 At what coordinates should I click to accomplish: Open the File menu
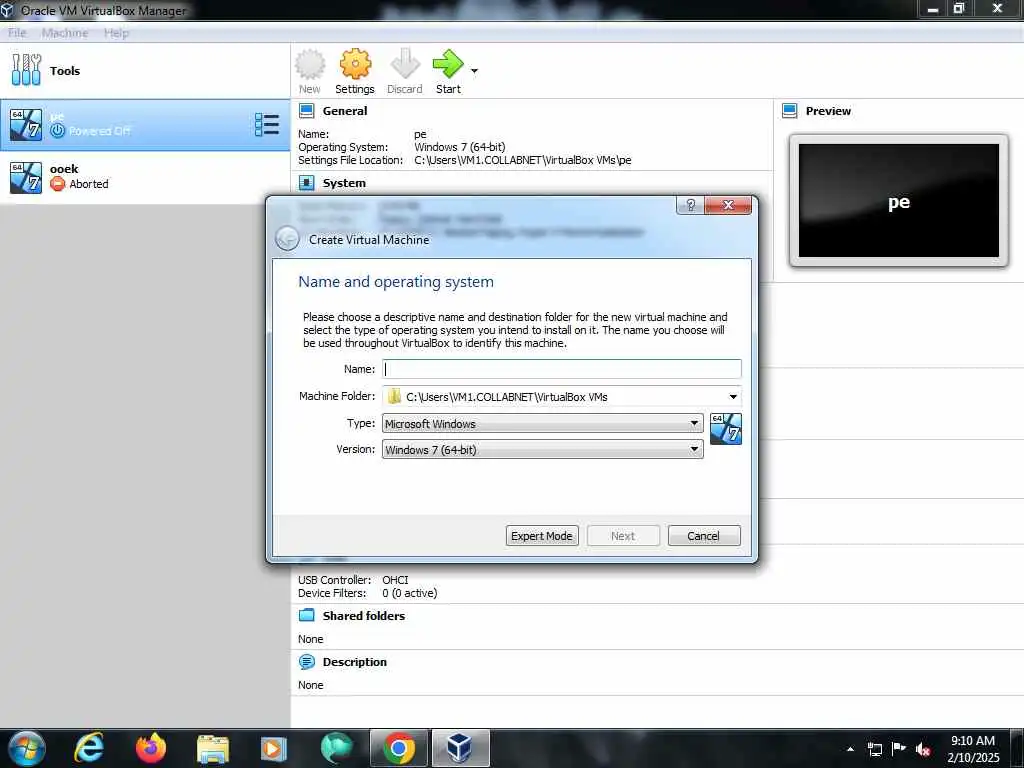(x=17, y=33)
